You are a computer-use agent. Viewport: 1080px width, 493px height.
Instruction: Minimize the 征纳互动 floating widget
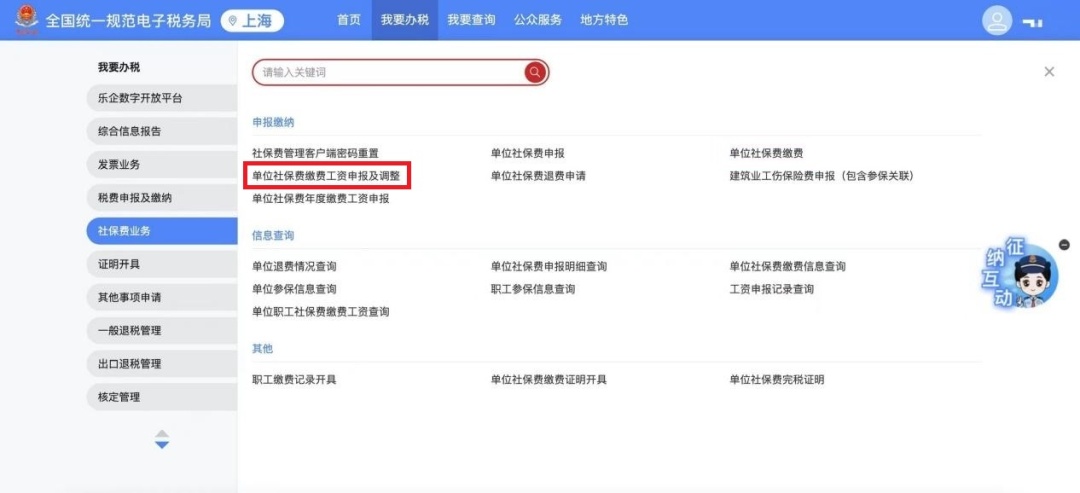(1064, 244)
